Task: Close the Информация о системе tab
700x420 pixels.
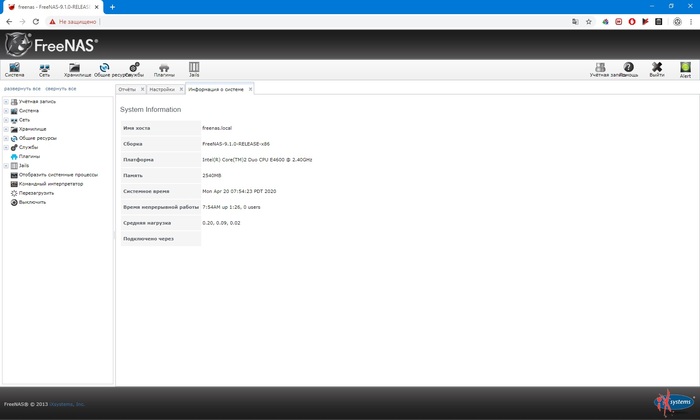Action: click(x=251, y=89)
